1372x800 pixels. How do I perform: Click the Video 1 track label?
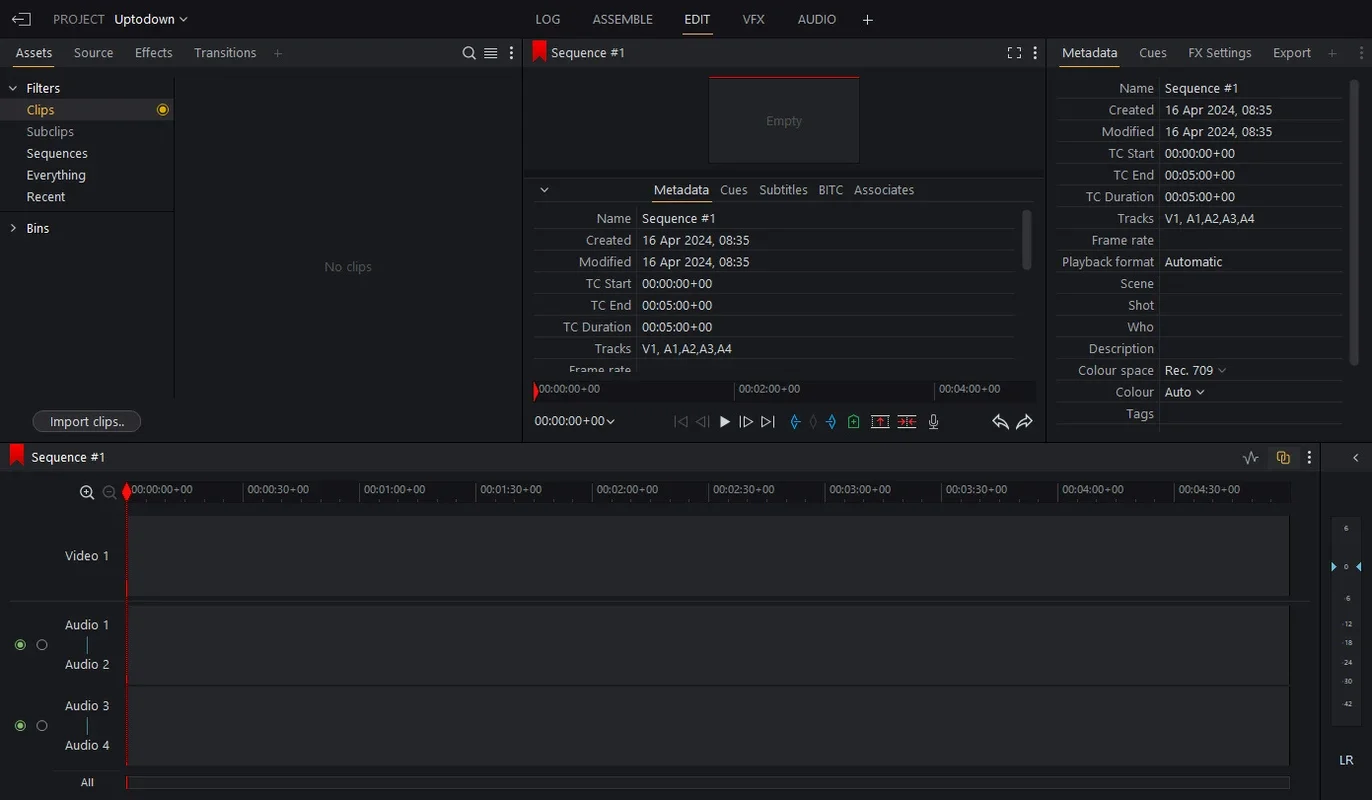(87, 556)
